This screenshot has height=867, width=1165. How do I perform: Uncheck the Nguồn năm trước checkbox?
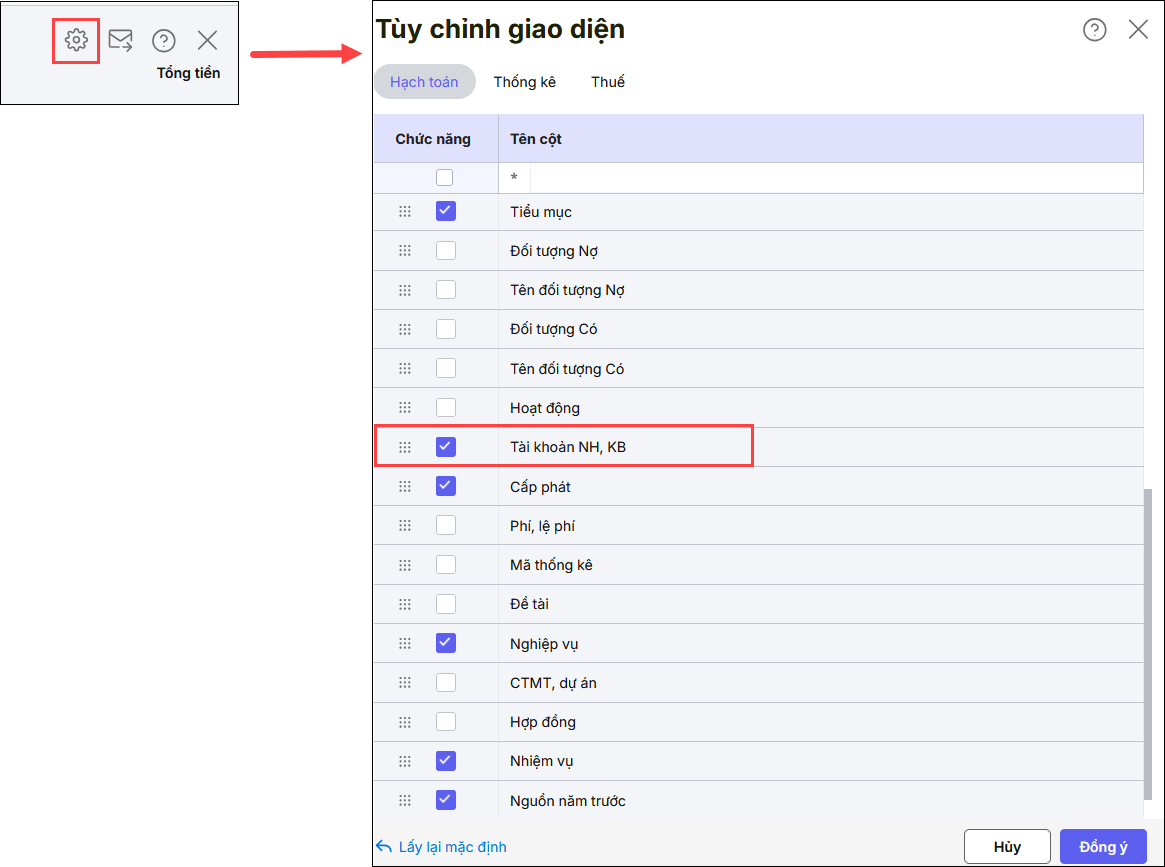coord(446,800)
